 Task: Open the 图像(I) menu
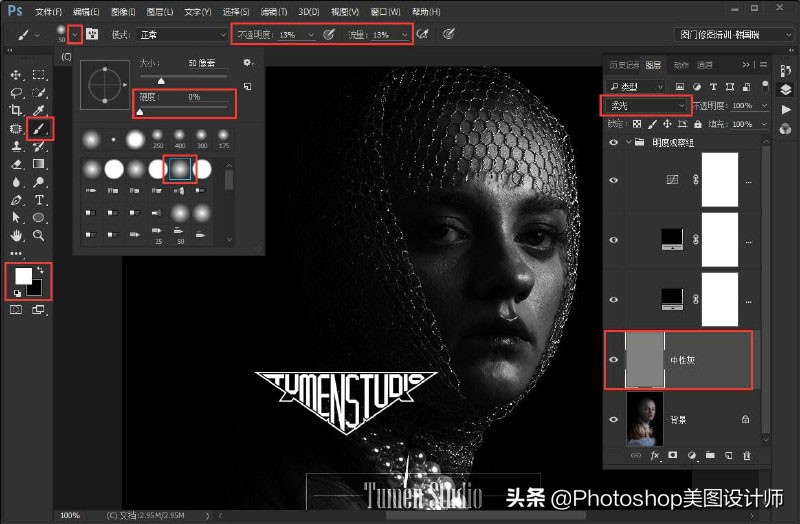point(122,11)
